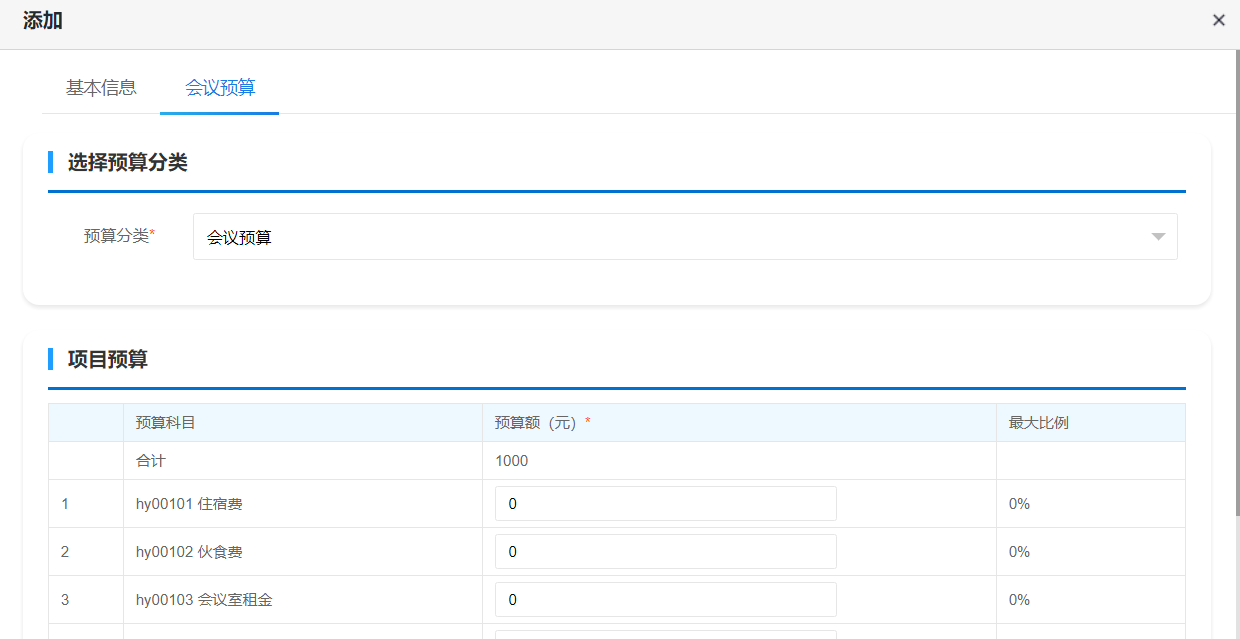The image size is (1240, 639).
Task: Click the 最大比例 column header
Action: pyautogui.click(x=1038, y=423)
